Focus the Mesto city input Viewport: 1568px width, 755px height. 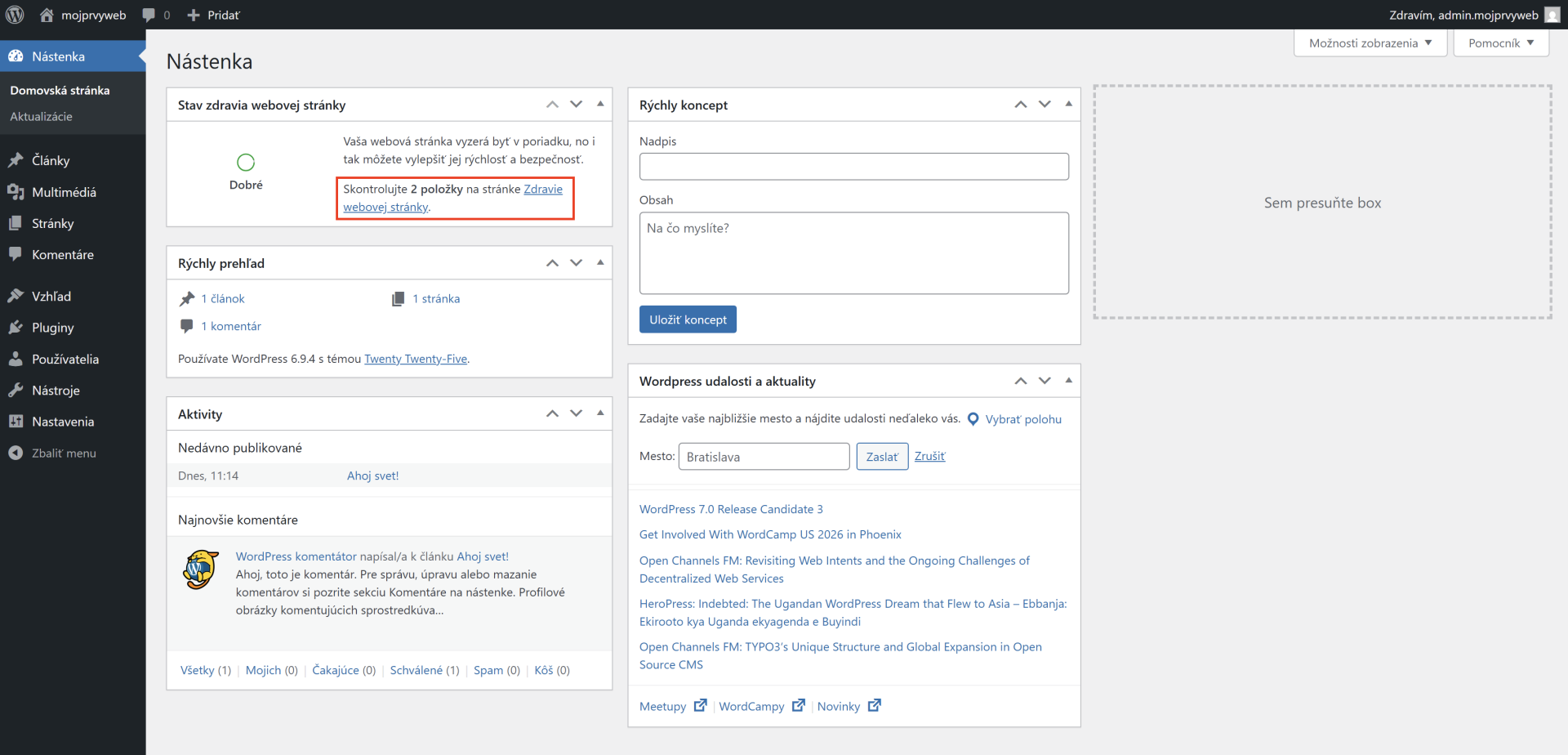point(764,457)
